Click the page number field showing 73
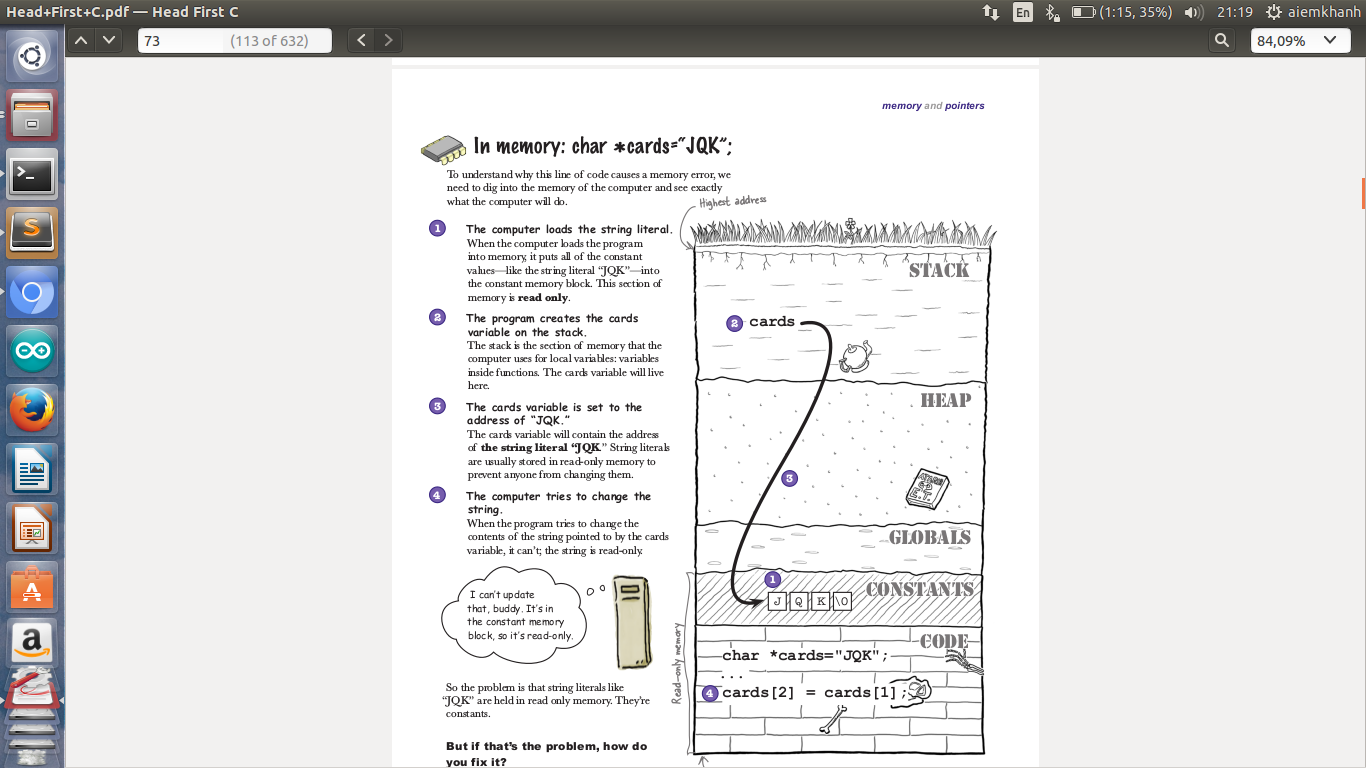Viewport: 1366px width, 768px height. coord(180,41)
